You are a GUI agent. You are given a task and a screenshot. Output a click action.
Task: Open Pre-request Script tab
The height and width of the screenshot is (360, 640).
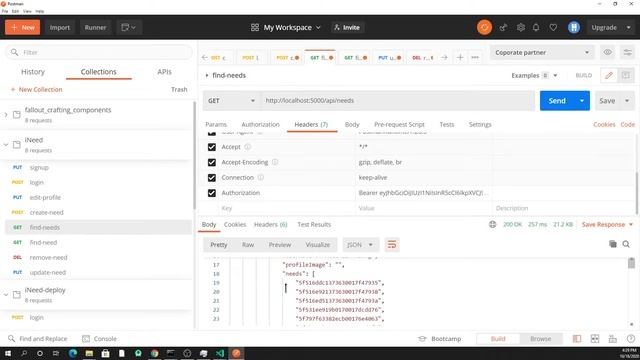click(399, 124)
